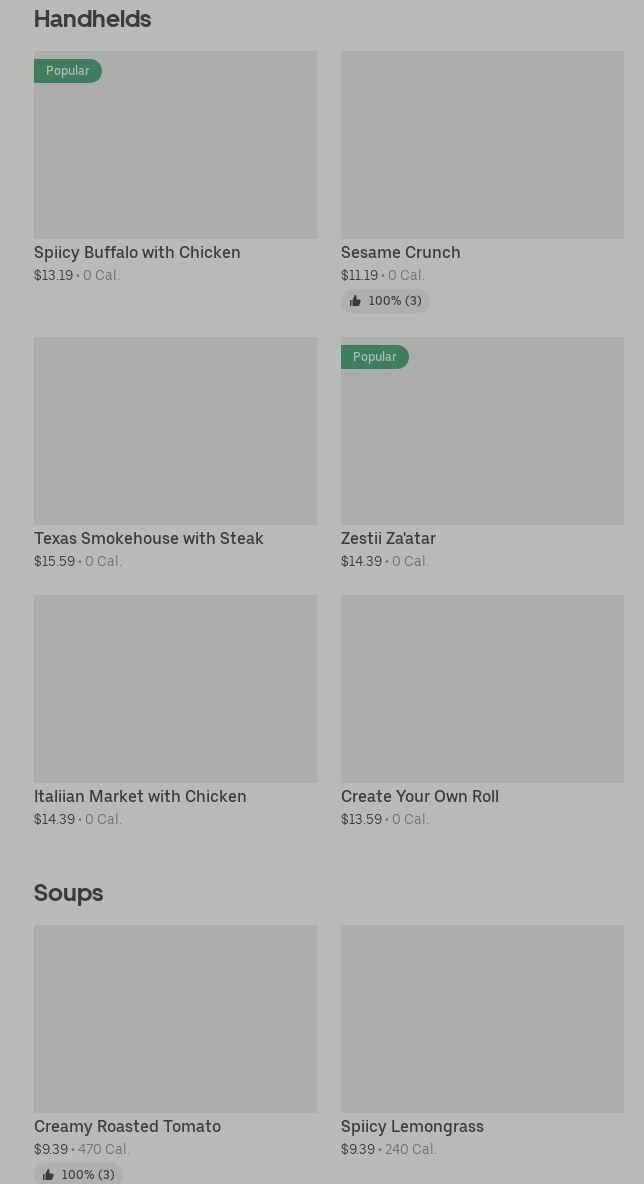
Task: Open the Zestii Za'atar item image
Action: click(x=482, y=431)
